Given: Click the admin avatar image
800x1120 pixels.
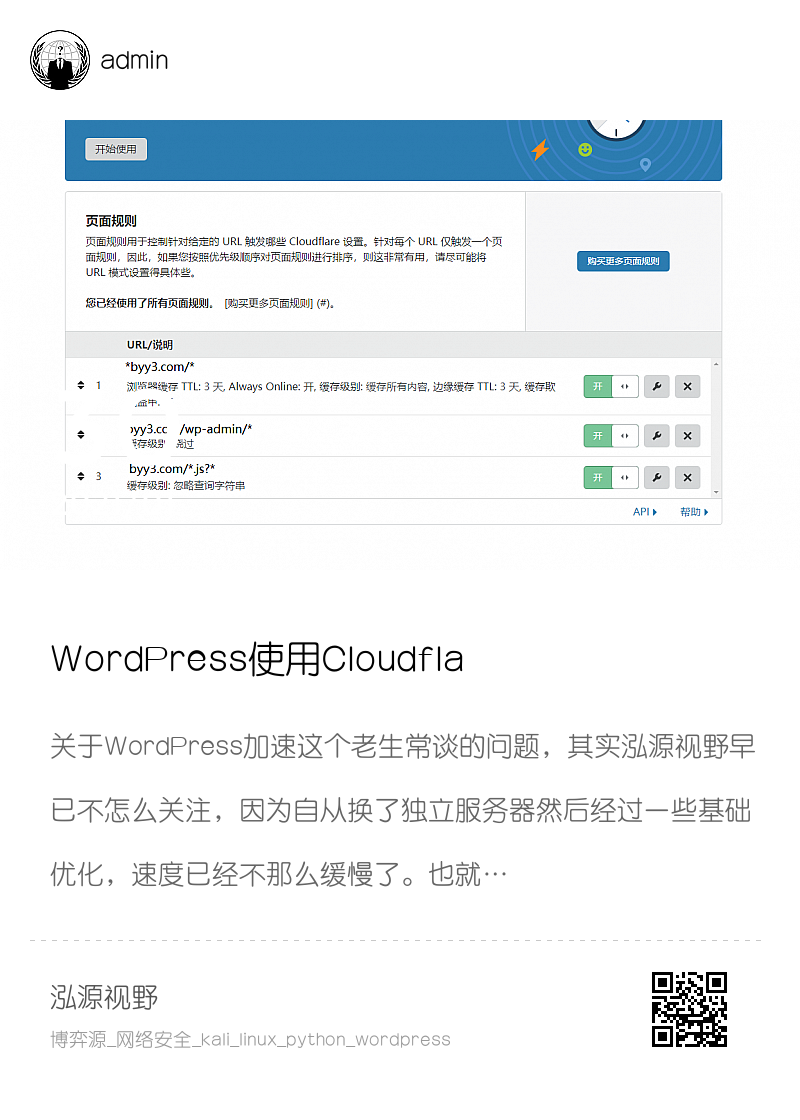Looking at the screenshot, I should [60, 60].
